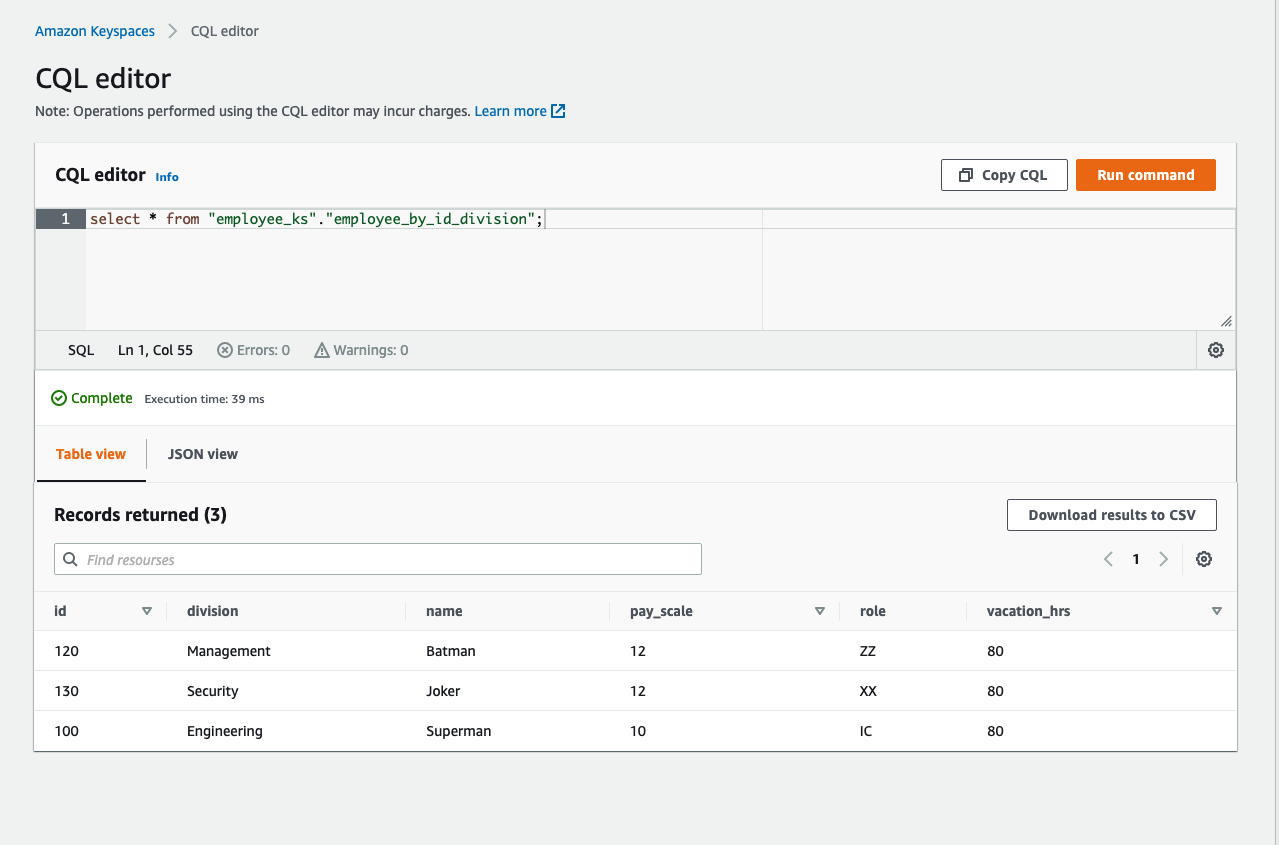Click the Errors status icon
The width and height of the screenshot is (1279, 845).
(225, 350)
